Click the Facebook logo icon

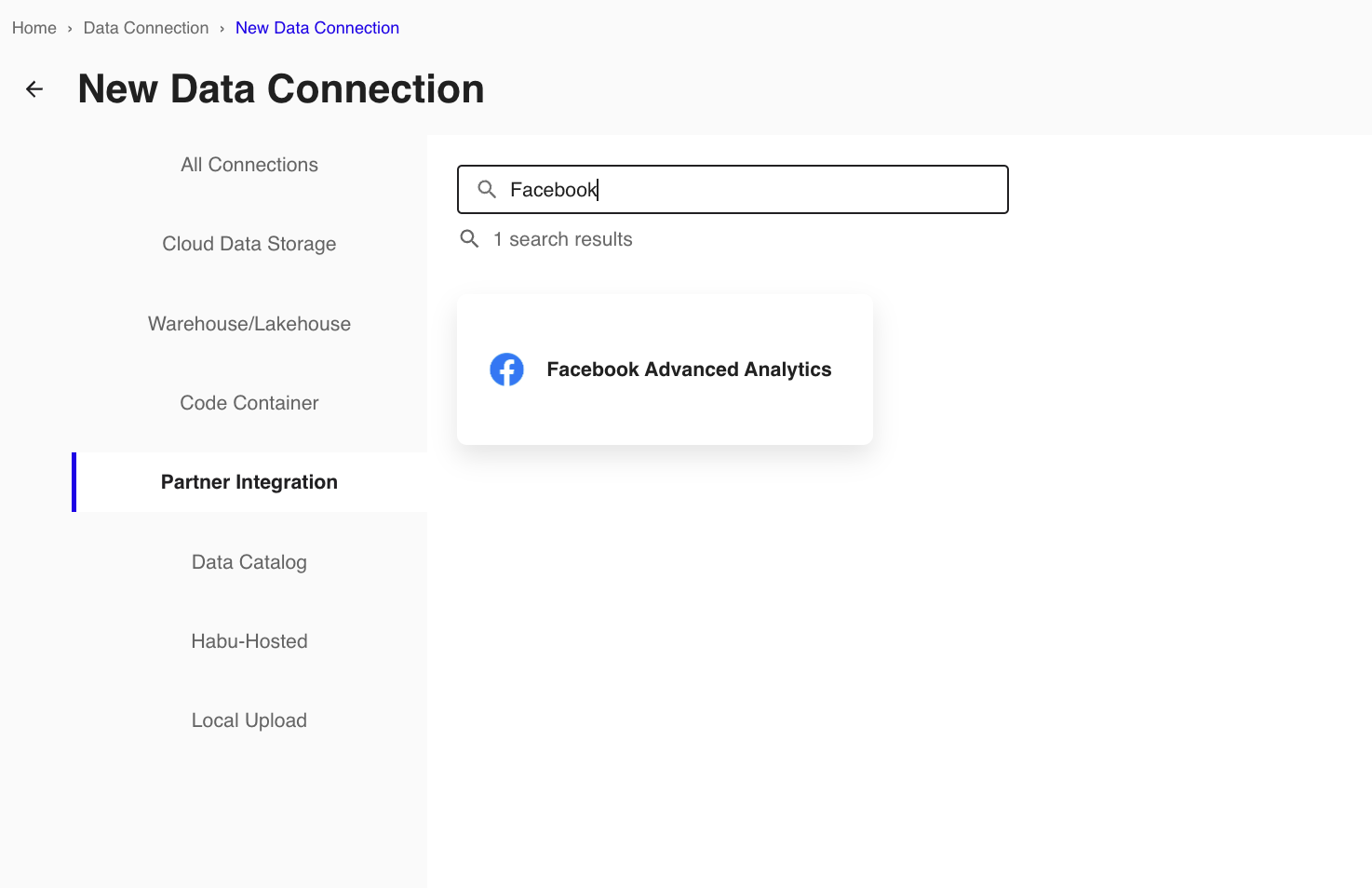click(x=506, y=370)
